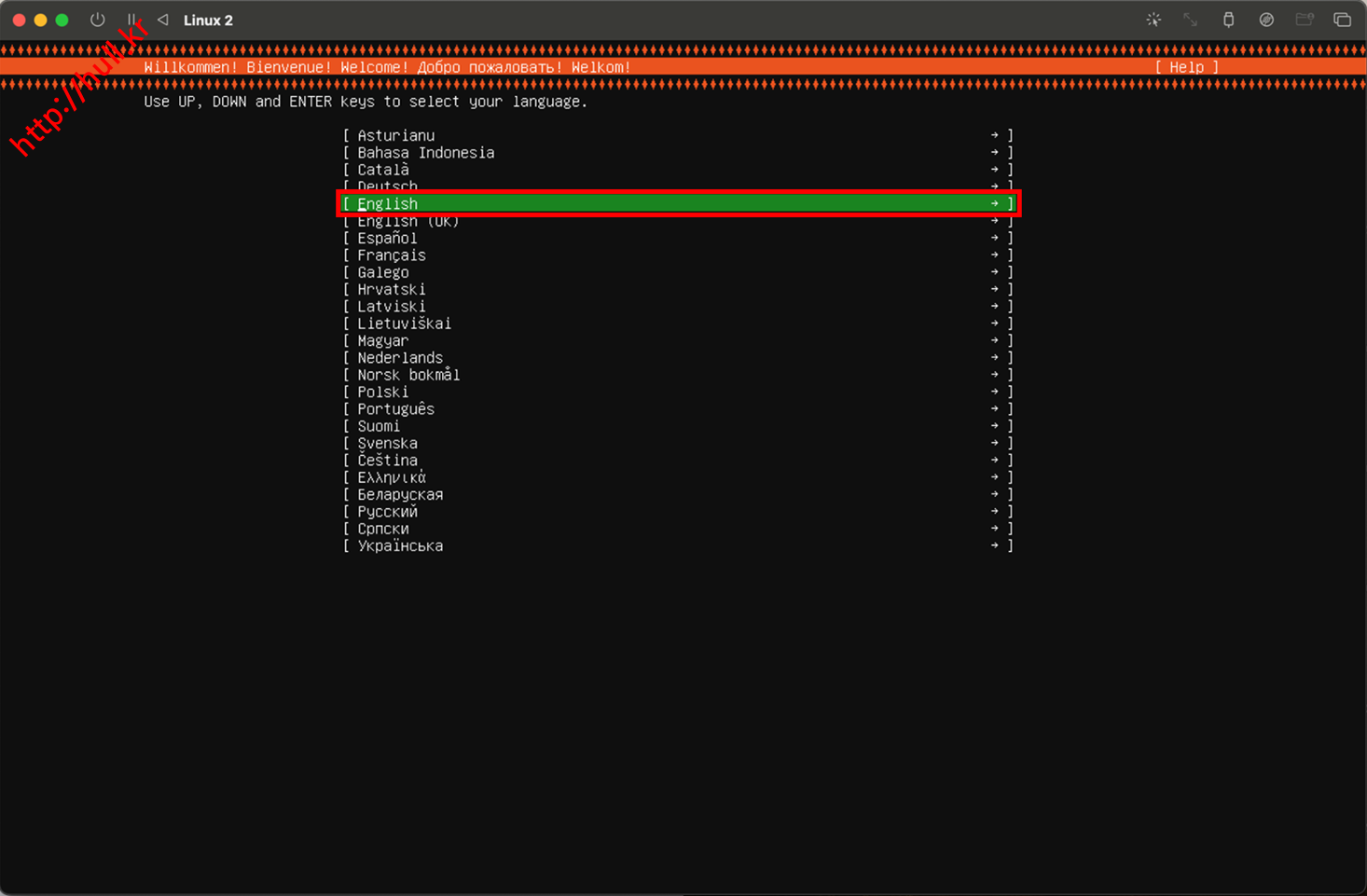Select Lietuviškai language
The height and width of the screenshot is (896, 1367).
[x=678, y=324]
